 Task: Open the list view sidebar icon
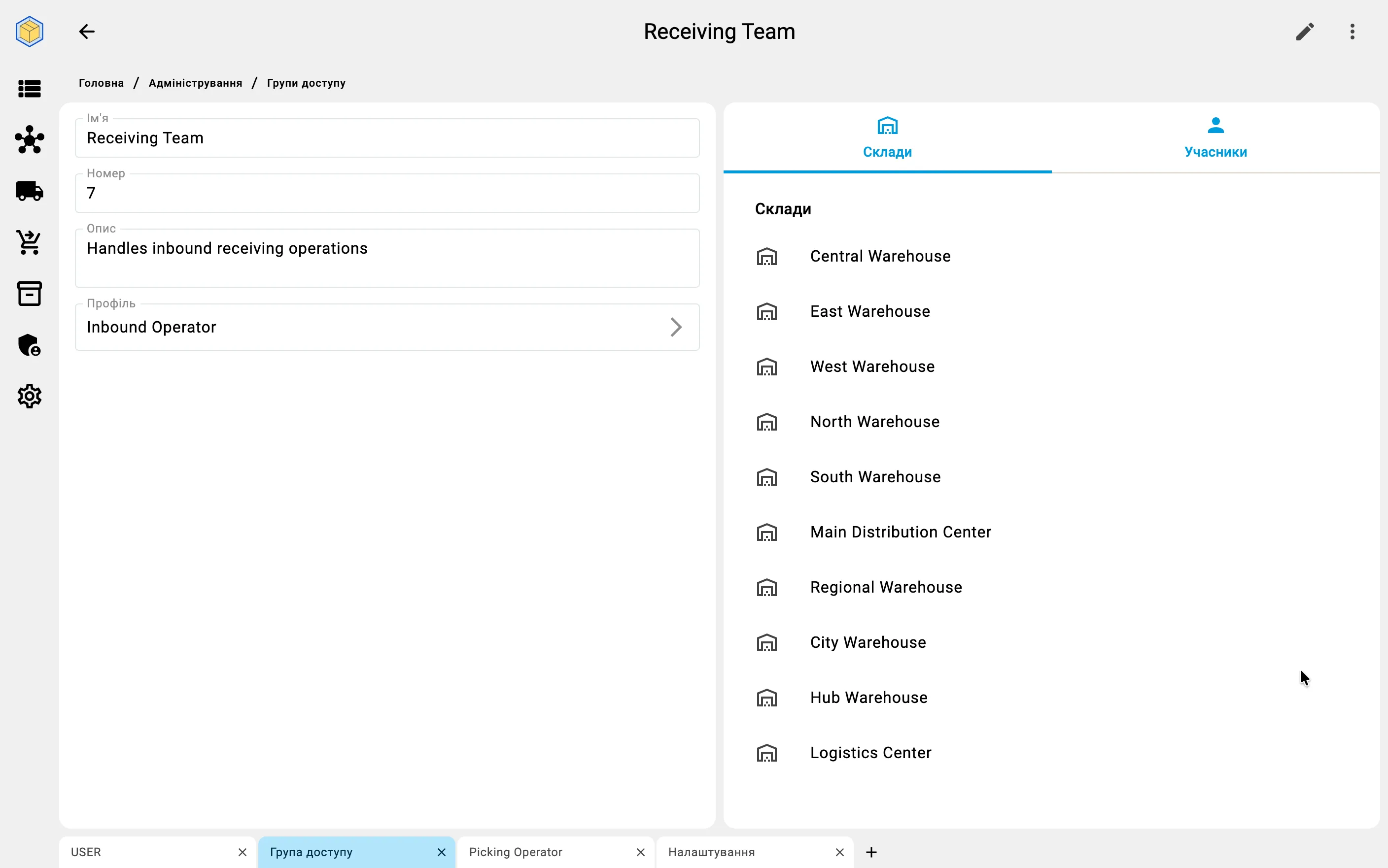29,89
